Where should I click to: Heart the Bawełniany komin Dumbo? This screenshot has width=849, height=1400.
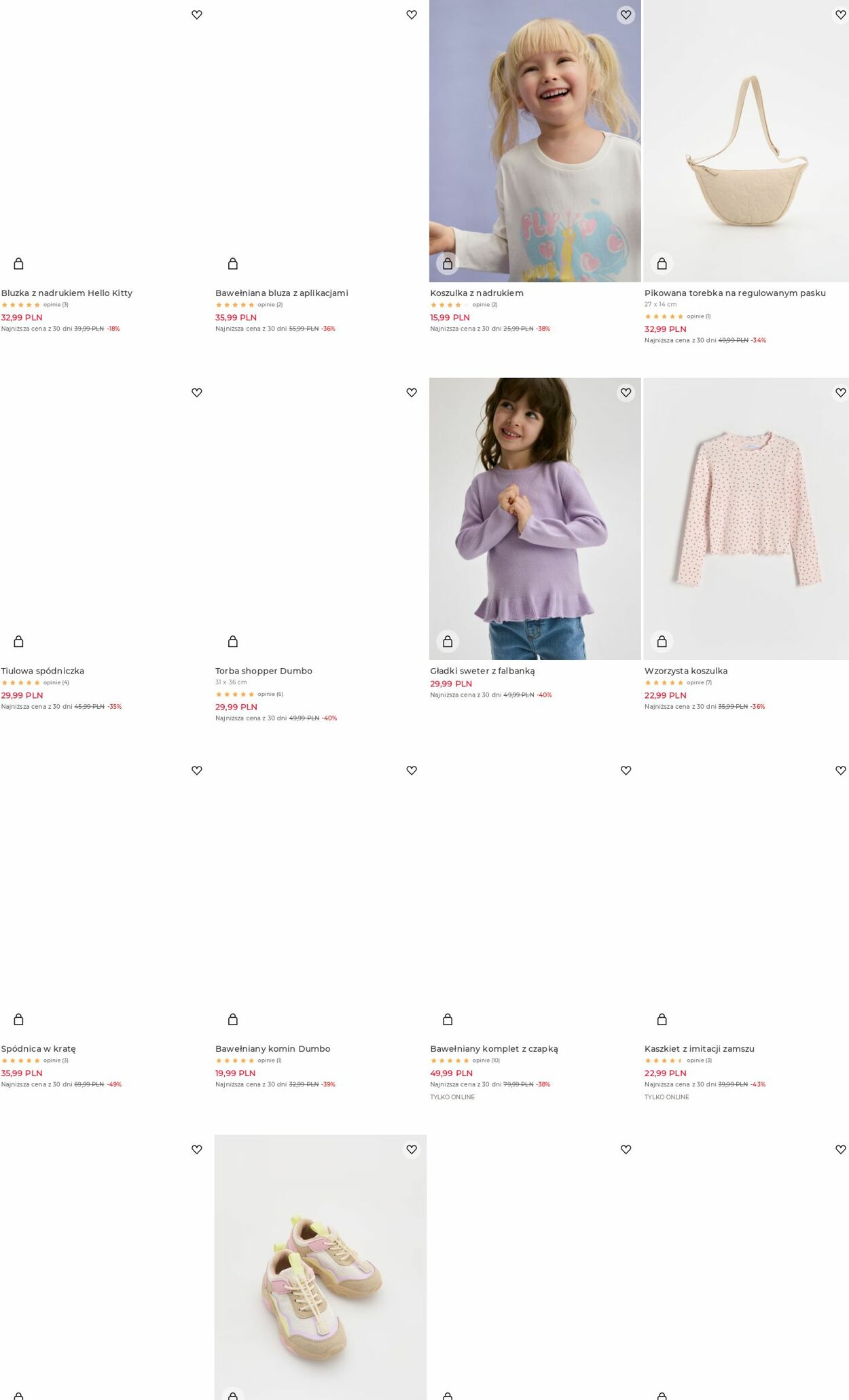coord(412,771)
